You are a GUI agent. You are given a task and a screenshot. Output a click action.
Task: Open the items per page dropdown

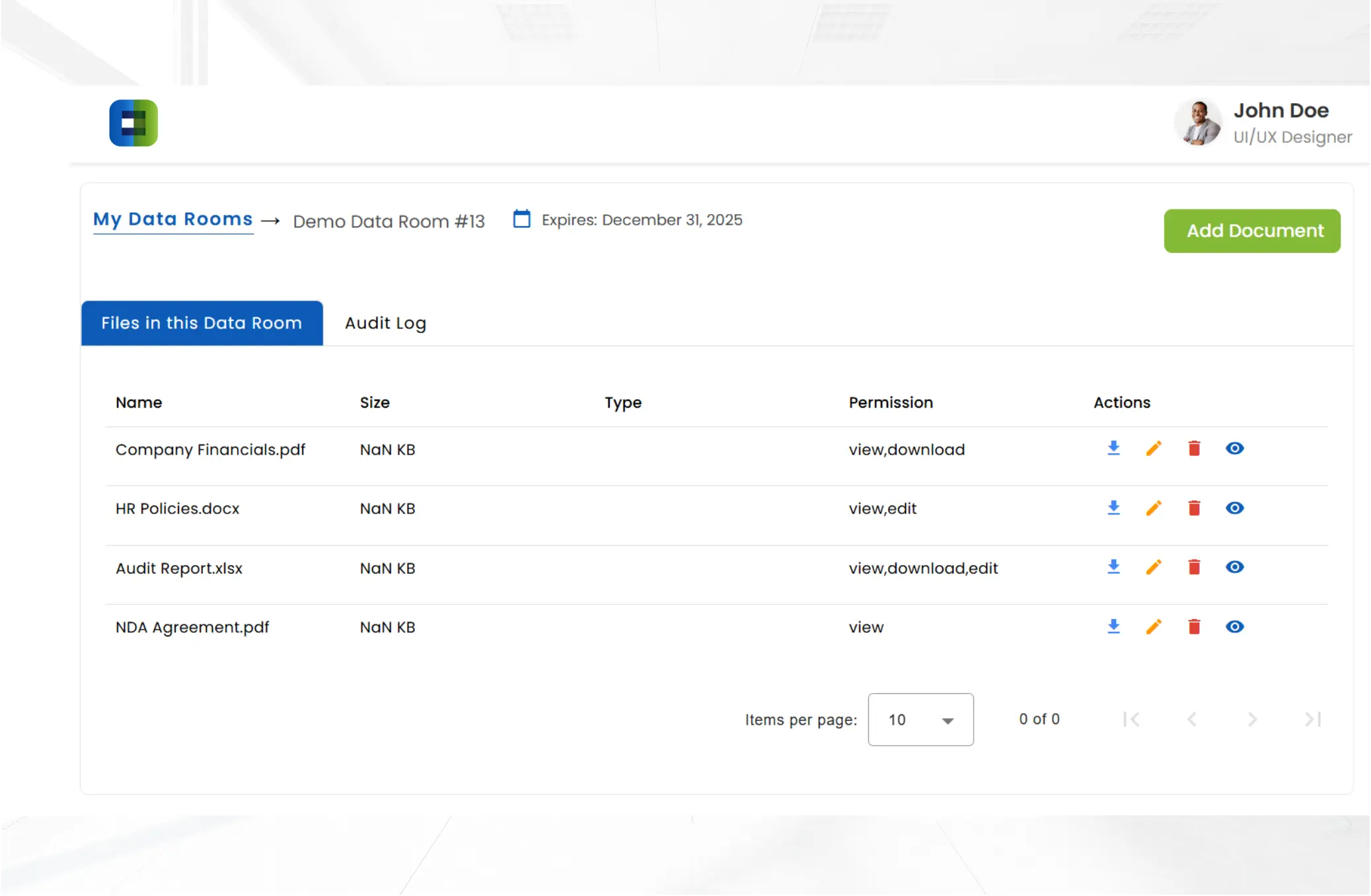[920, 720]
